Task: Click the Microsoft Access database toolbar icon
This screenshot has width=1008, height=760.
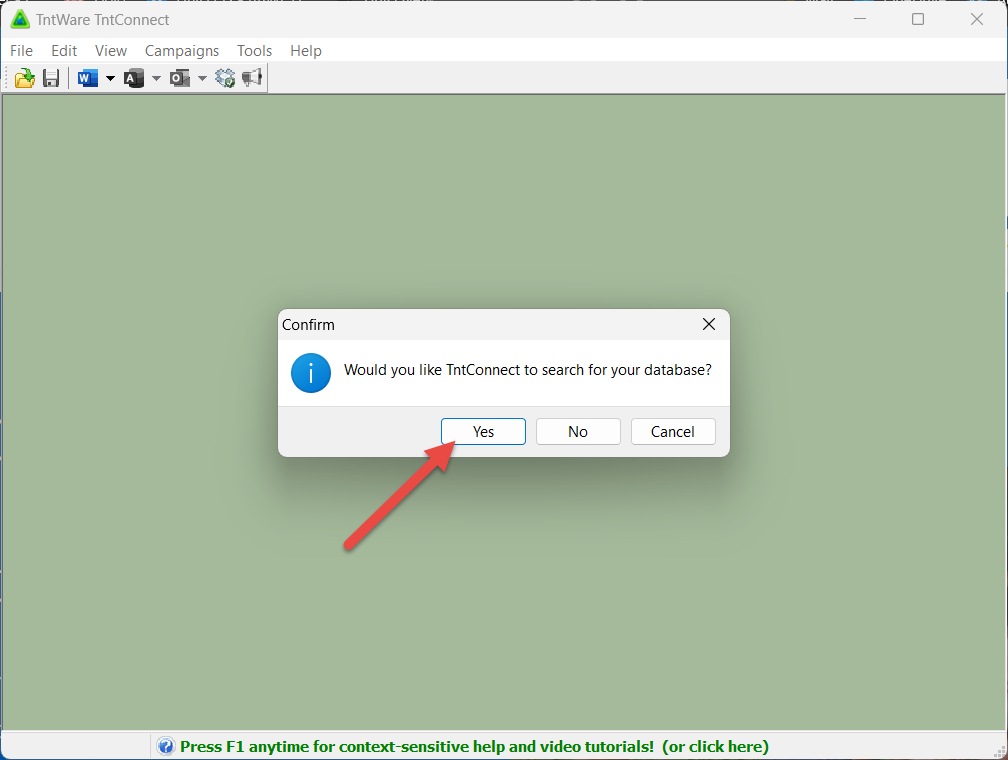Action: click(134, 78)
